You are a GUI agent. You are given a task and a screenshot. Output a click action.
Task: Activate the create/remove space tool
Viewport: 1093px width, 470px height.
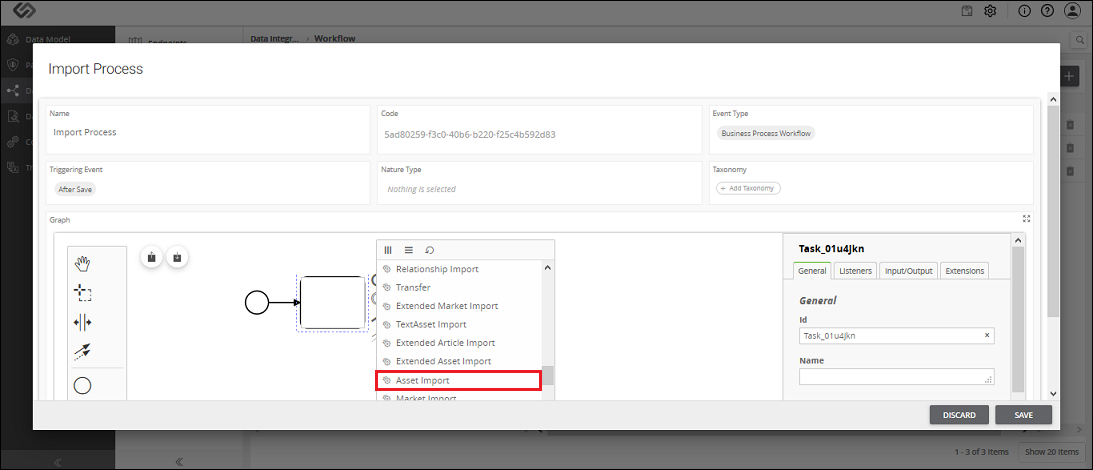(83, 322)
